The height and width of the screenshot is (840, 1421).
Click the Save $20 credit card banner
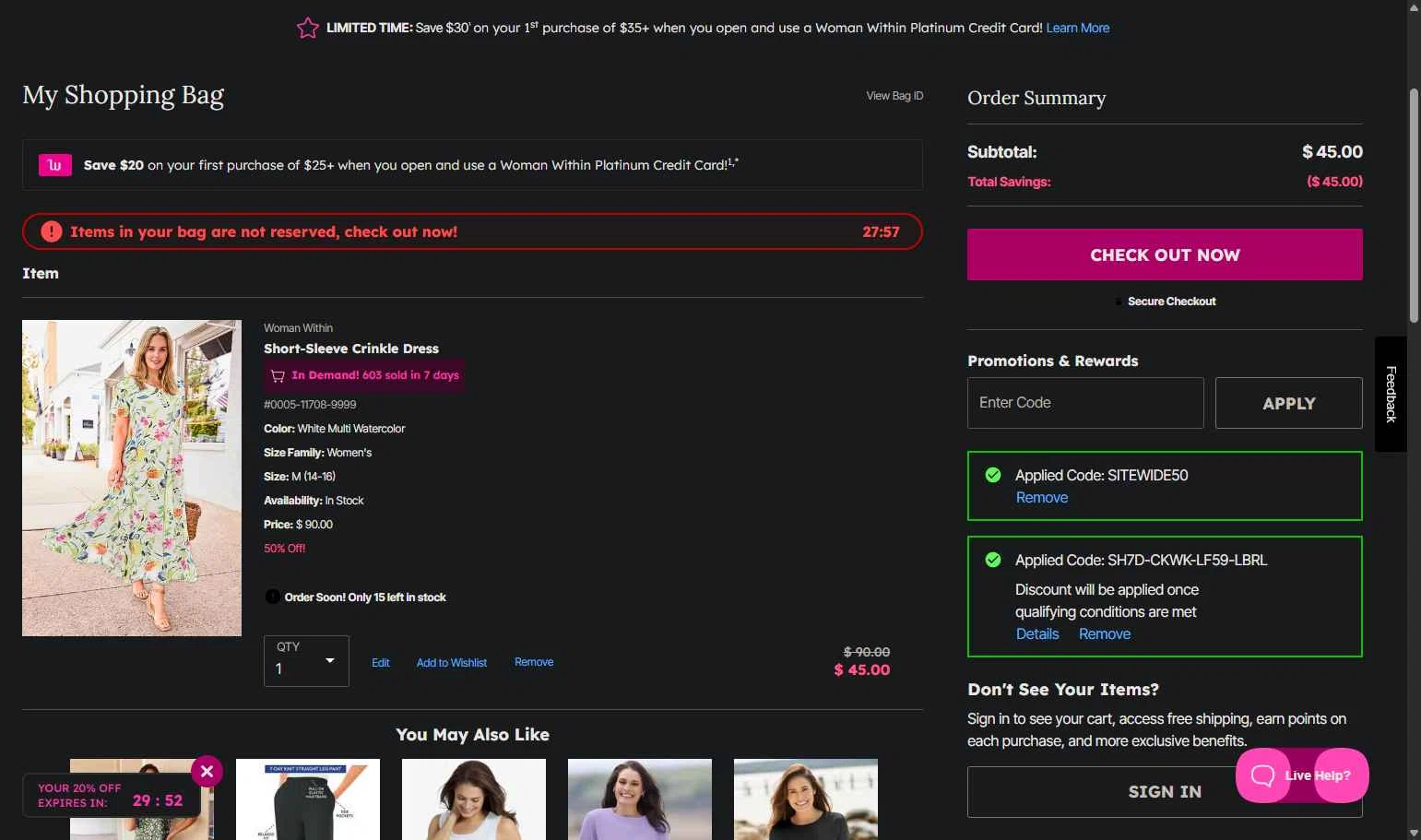click(472, 165)
